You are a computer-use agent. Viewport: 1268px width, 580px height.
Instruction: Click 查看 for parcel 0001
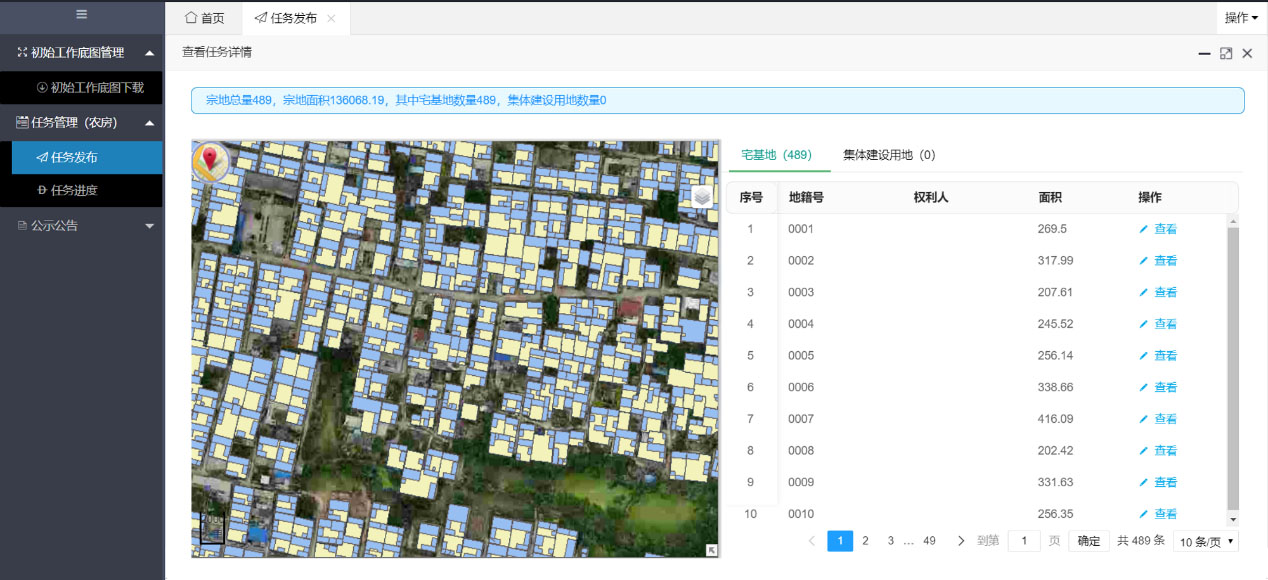tap(1158, 229)
